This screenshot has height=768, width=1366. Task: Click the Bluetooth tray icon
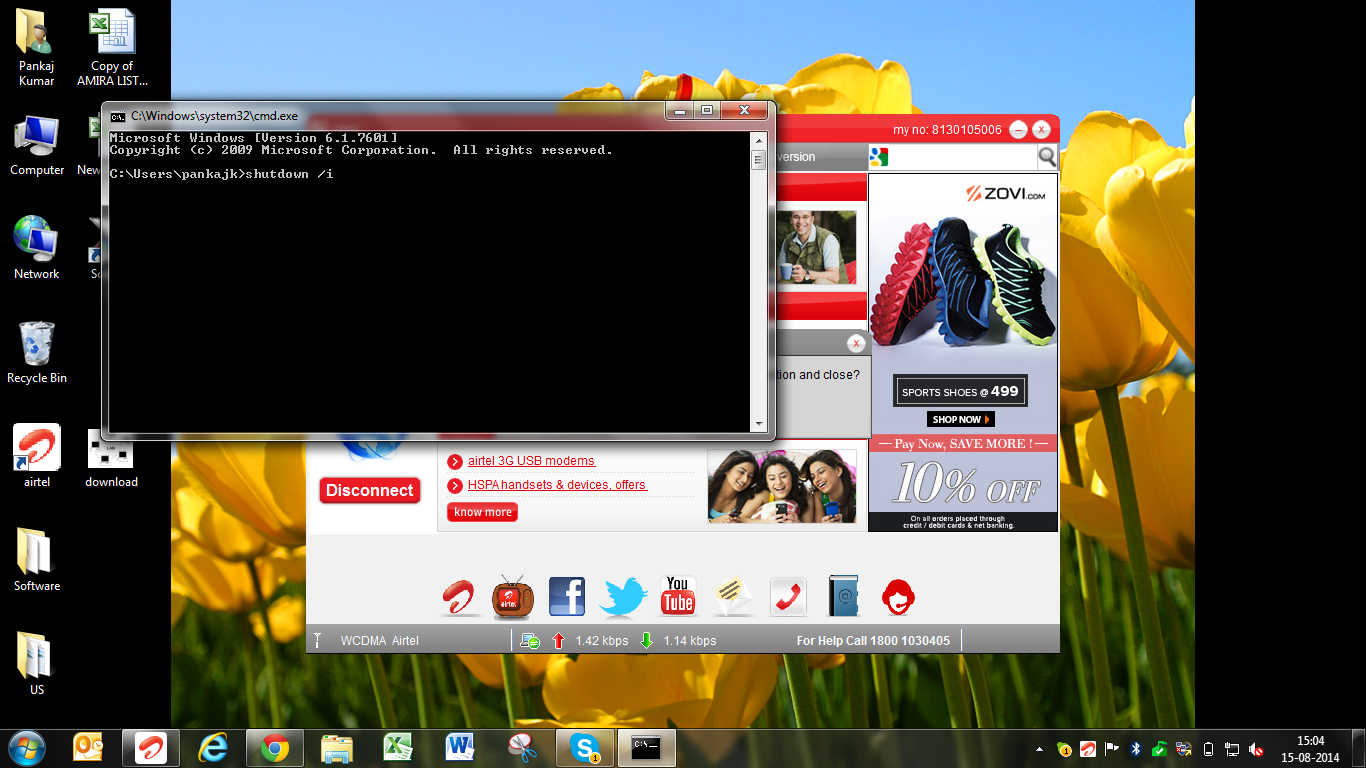(1135, 749)
